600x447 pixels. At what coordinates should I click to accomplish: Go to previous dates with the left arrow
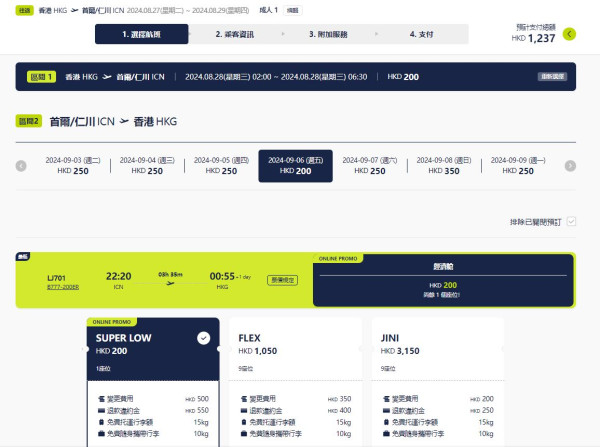pos(21,166)
